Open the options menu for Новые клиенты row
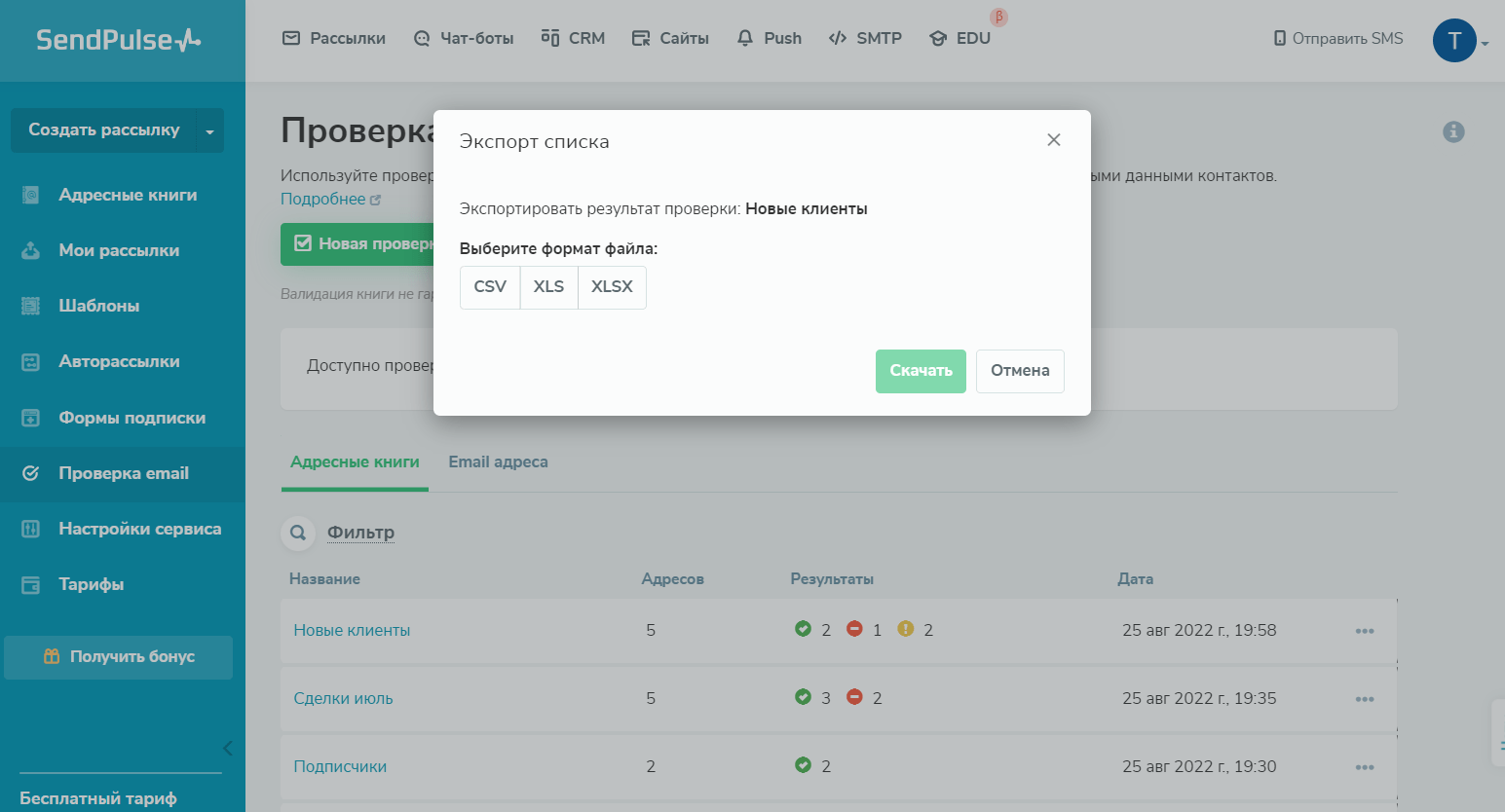Screen dimensions: 1505x812 [1364, 631]
